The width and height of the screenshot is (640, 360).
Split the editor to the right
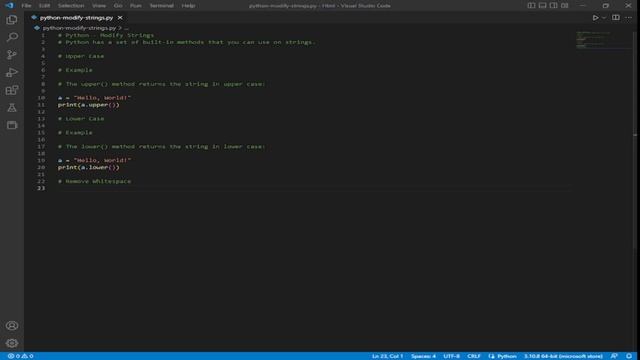coord(616,18)
